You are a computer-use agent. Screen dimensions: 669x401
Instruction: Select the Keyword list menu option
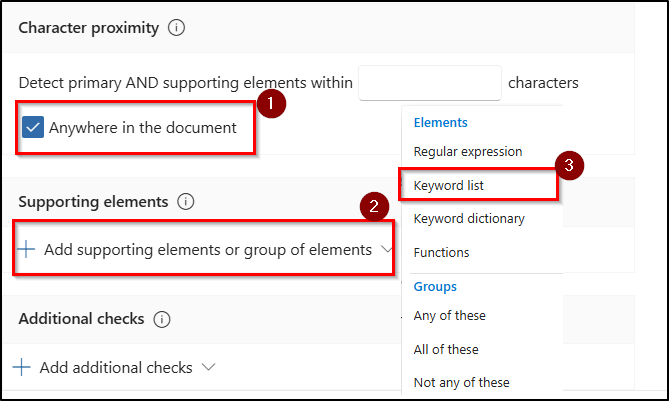449,186
